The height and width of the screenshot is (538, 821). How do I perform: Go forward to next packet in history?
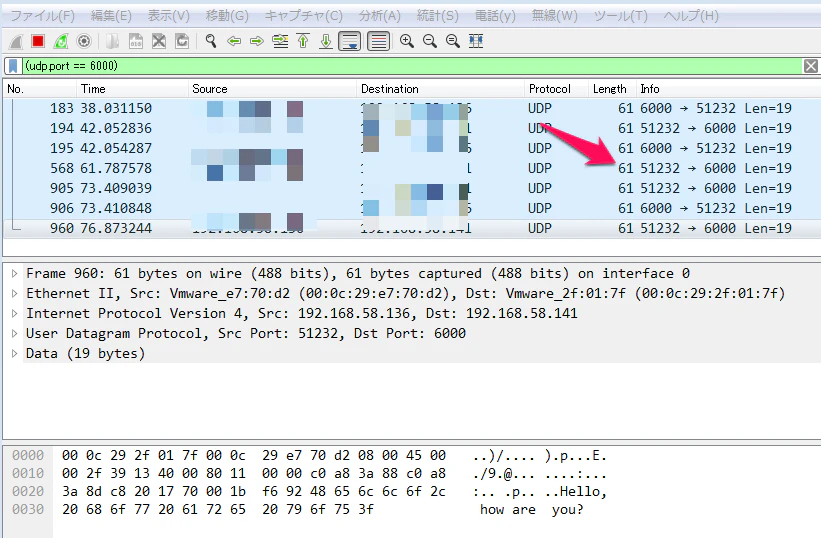click(x=257, y=41)
